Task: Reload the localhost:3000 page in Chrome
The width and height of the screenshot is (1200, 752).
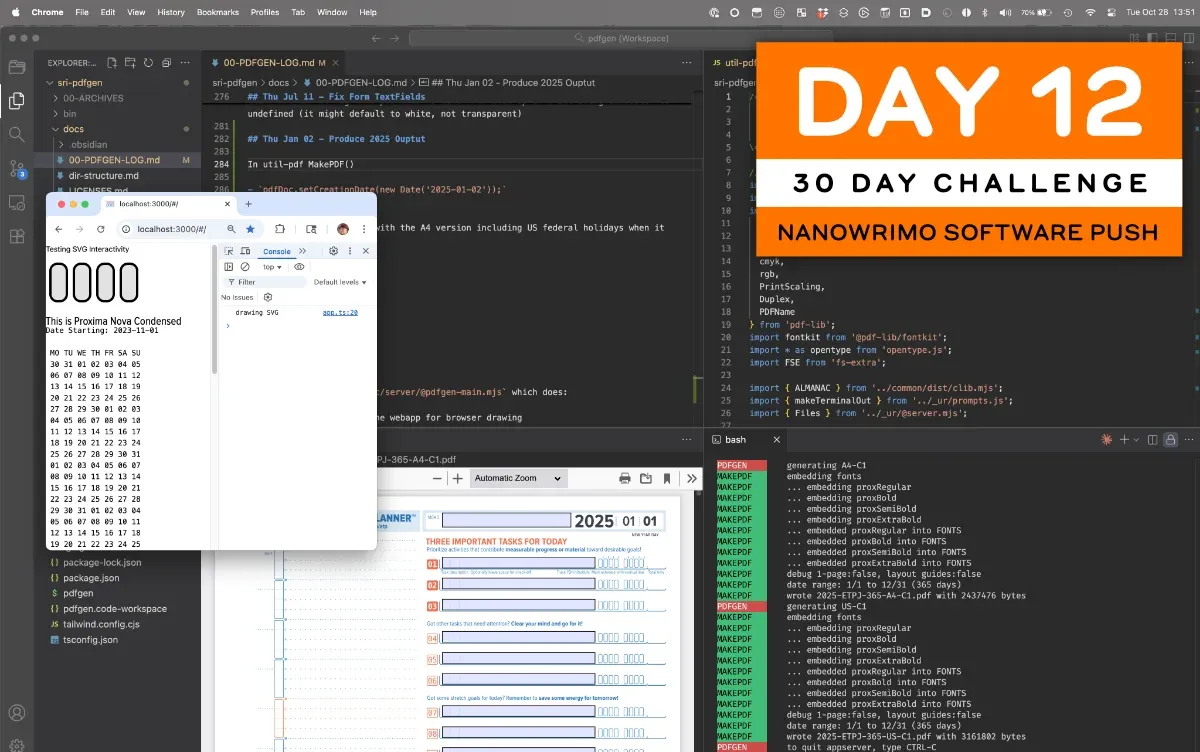Action: tap(103, 229)
